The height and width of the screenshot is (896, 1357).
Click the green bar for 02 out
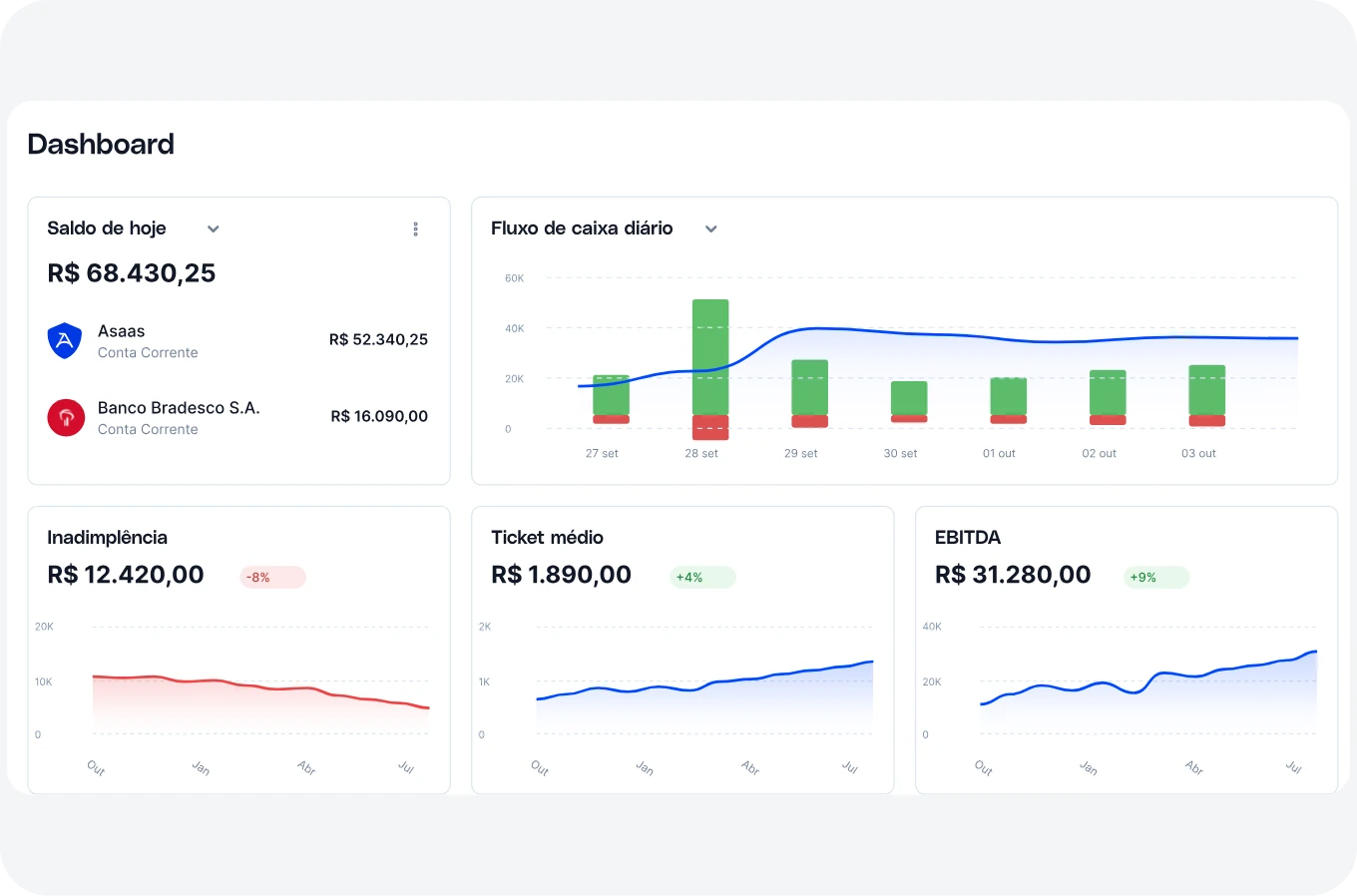1108,393
